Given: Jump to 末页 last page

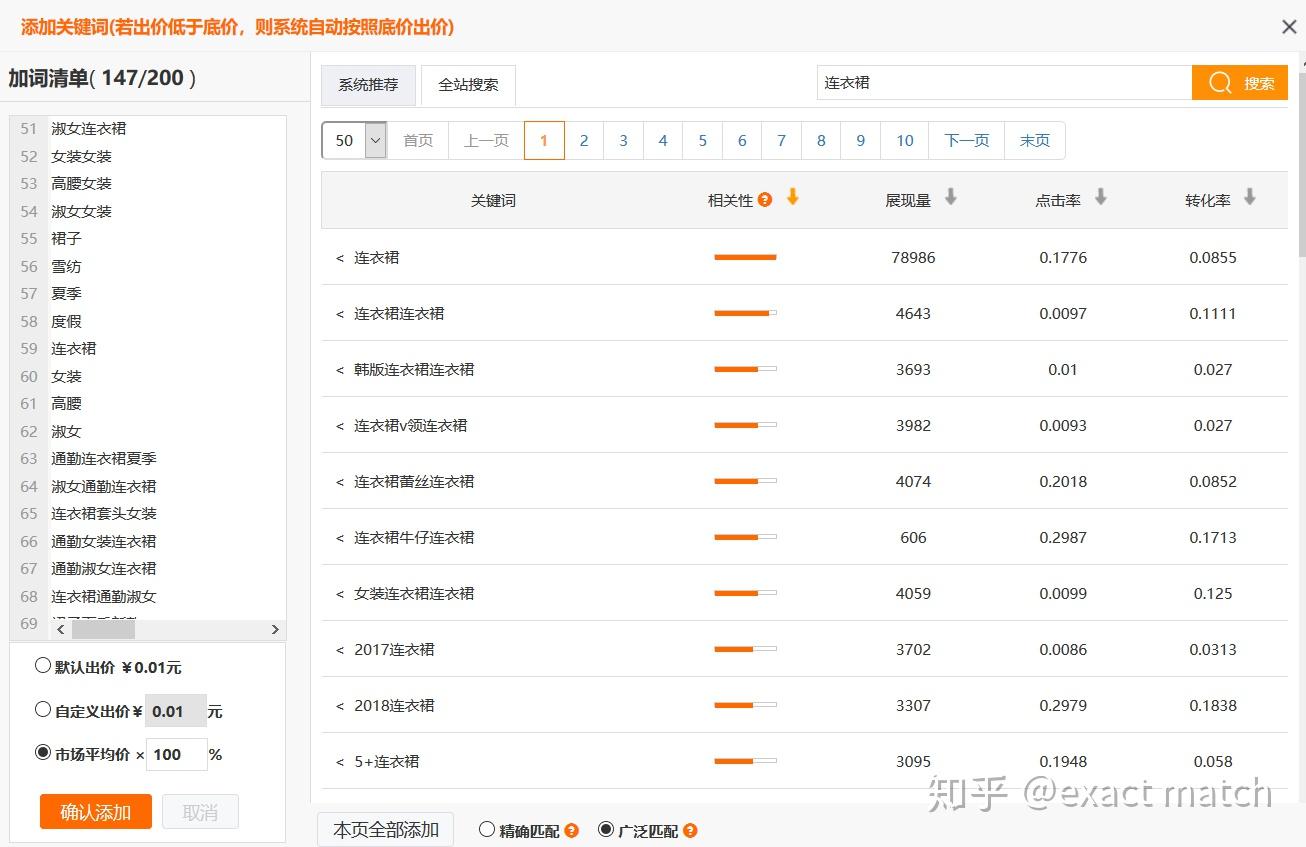Looking at the screenshot, I should point(1035,141).
